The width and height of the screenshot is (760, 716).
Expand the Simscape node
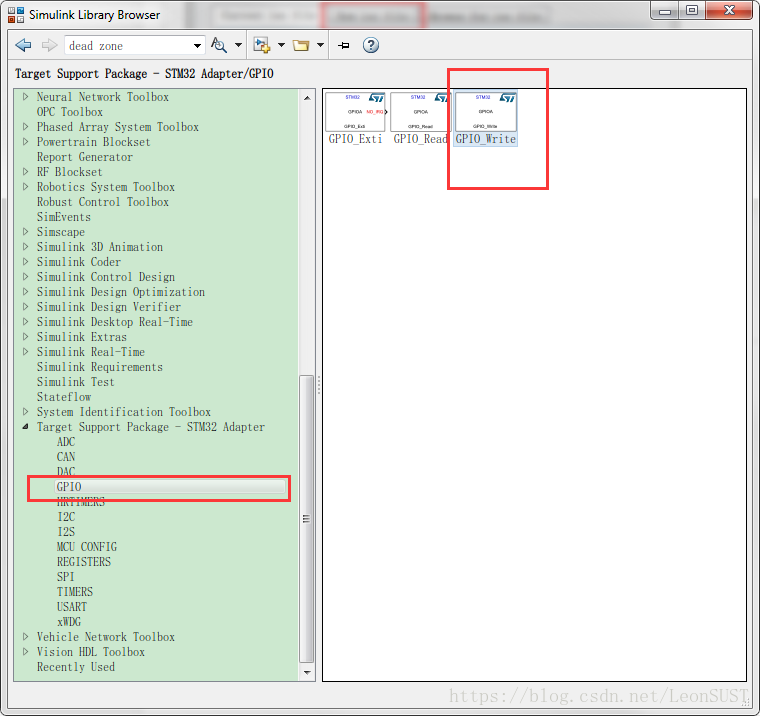(x=26, y=232)
